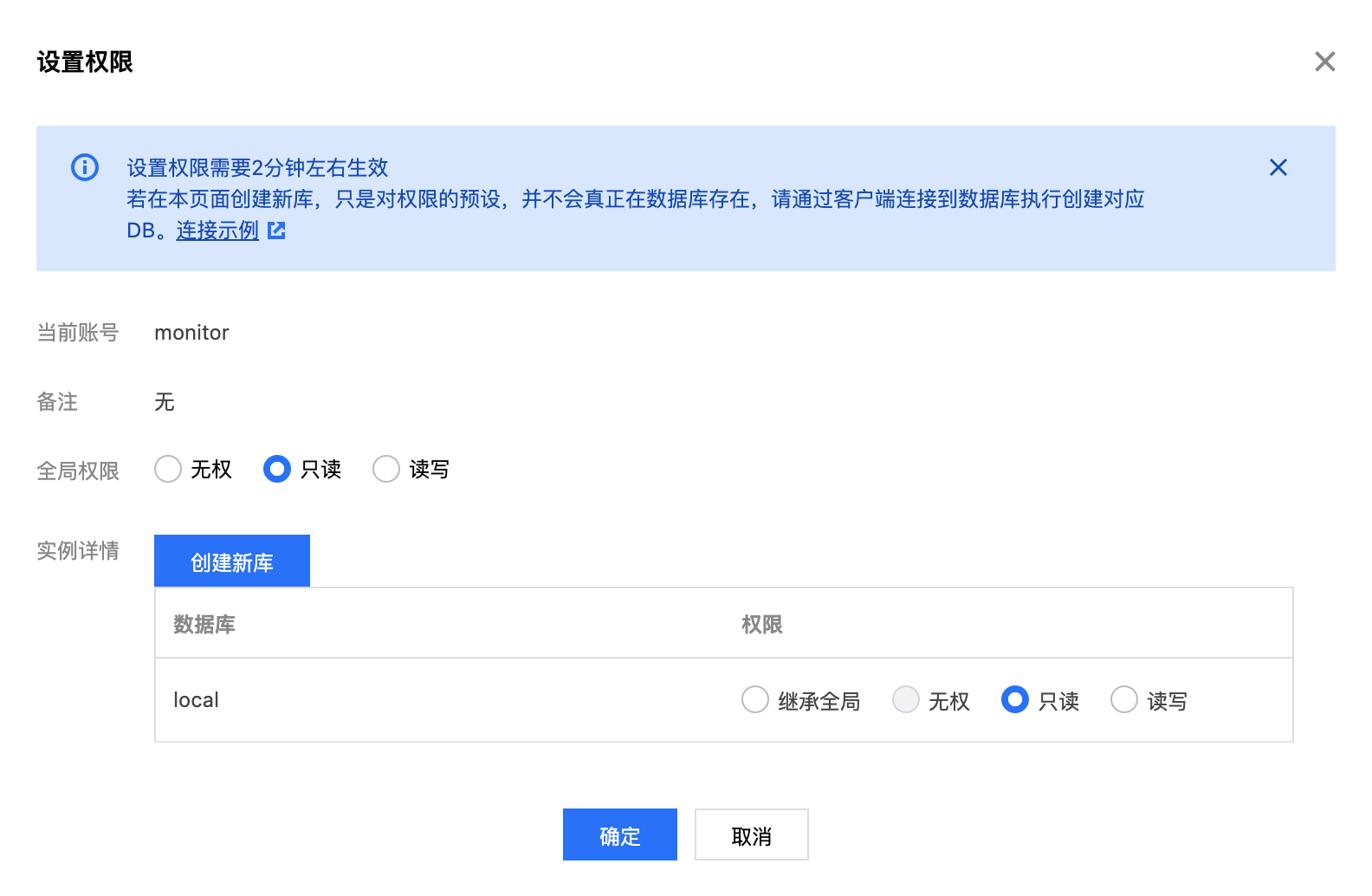1372x896 pixels.
Task: Click the 权限 column header
Action: click(x=762, y=624)
